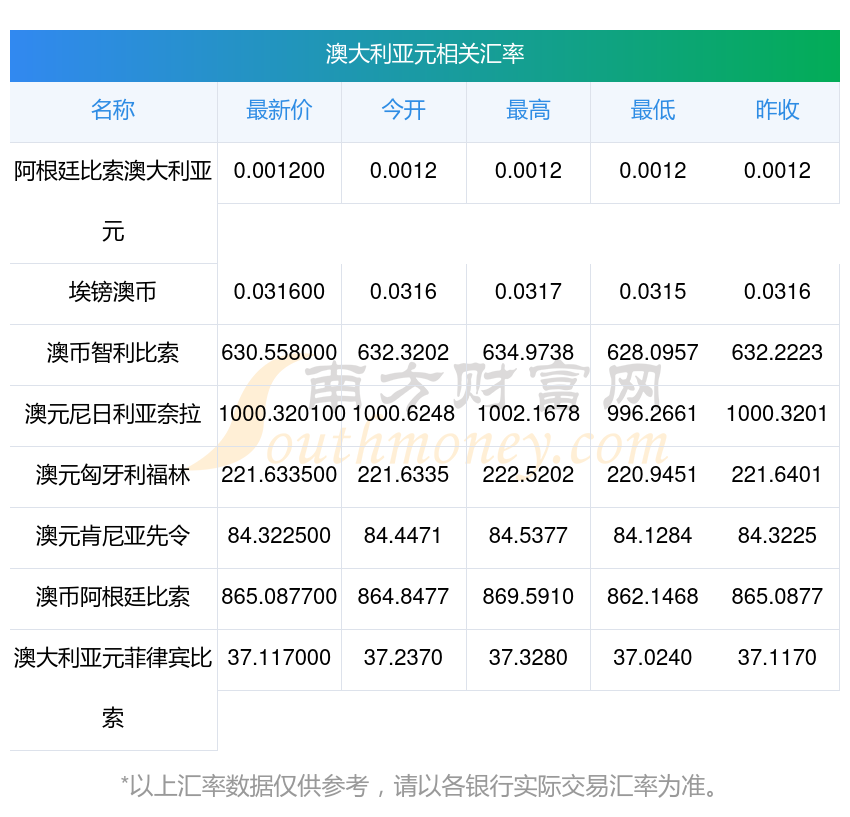850x817 pixels.
Task: Click the 864.8477 opening value
Action: 403,597
